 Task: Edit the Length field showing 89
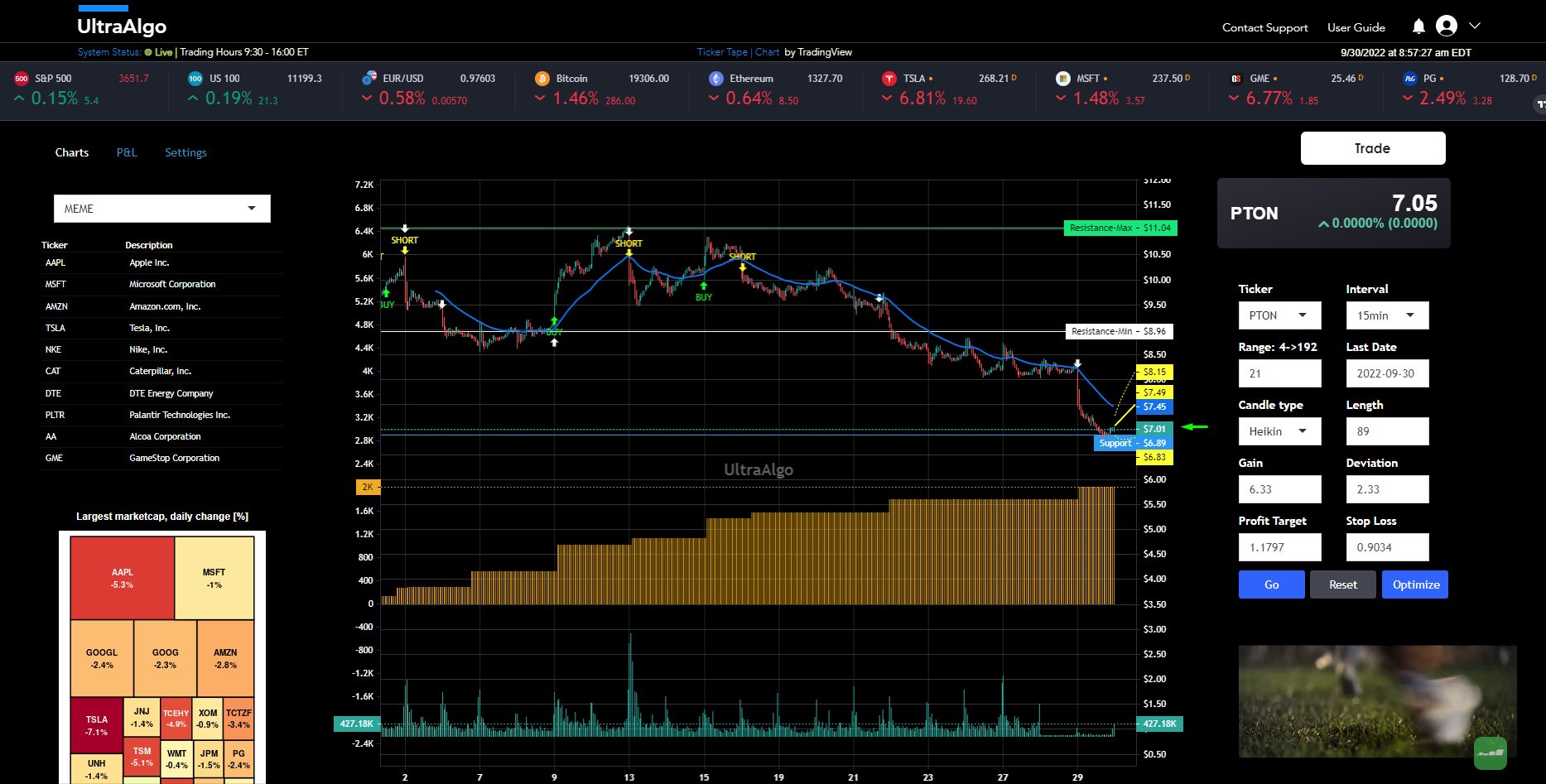pyautogui.click(x=1388, y=431)
